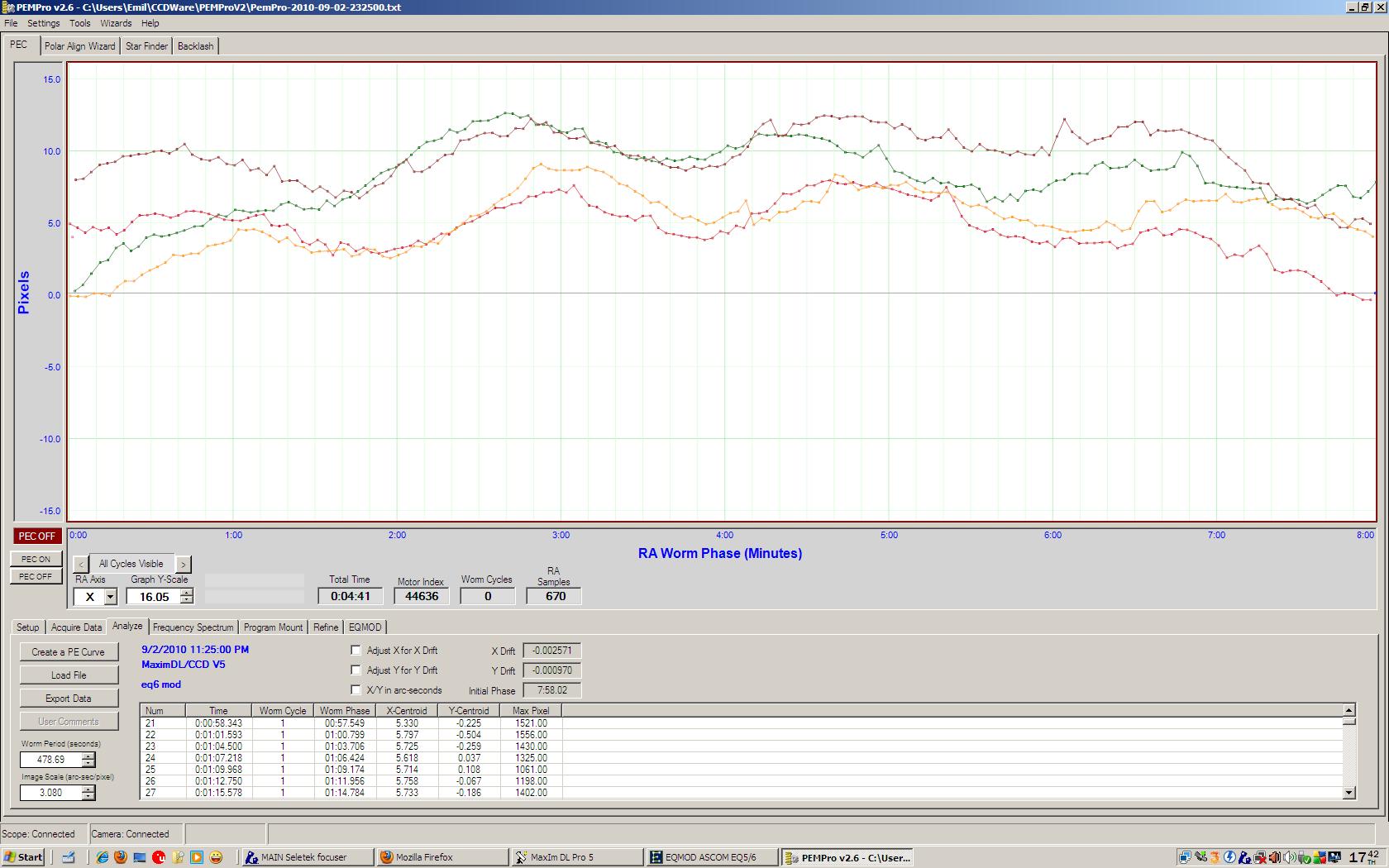The image size is (1389, 868).
Task: Open the Help menu
Action: click(150, 23)
